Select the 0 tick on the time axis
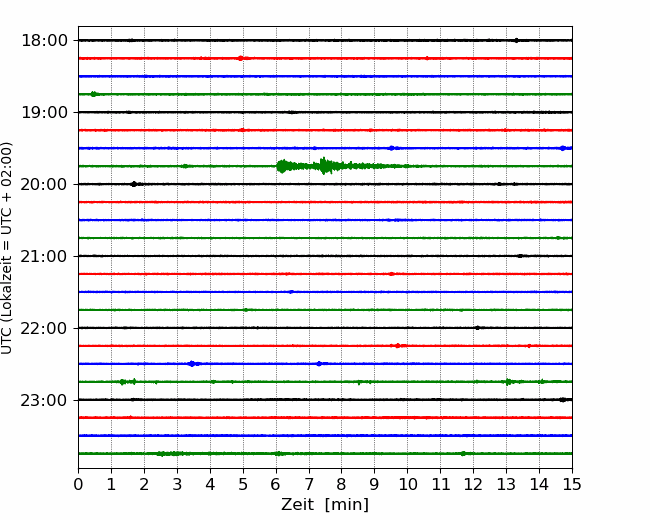This screenshot has height=520, width=650. pyautogui.click(x=78, y=485)
